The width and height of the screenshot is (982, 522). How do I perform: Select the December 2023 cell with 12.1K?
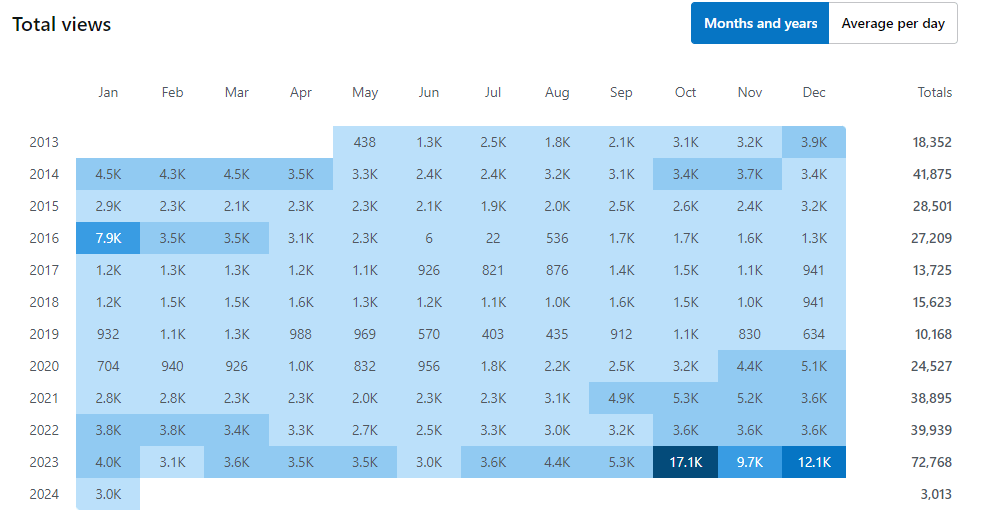point(813,462)
